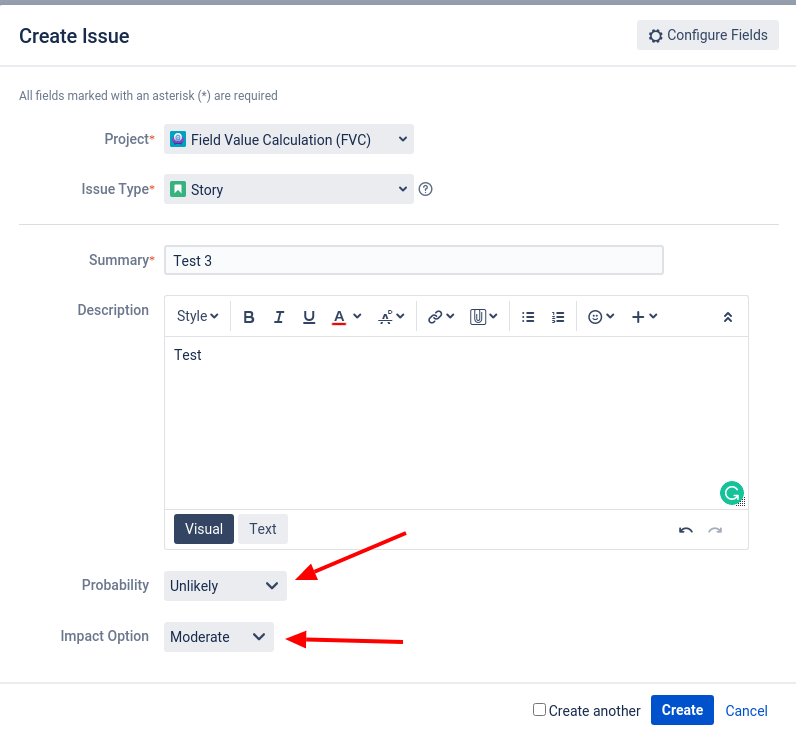
Task: Open the text color picker
Action: point(346,317)
